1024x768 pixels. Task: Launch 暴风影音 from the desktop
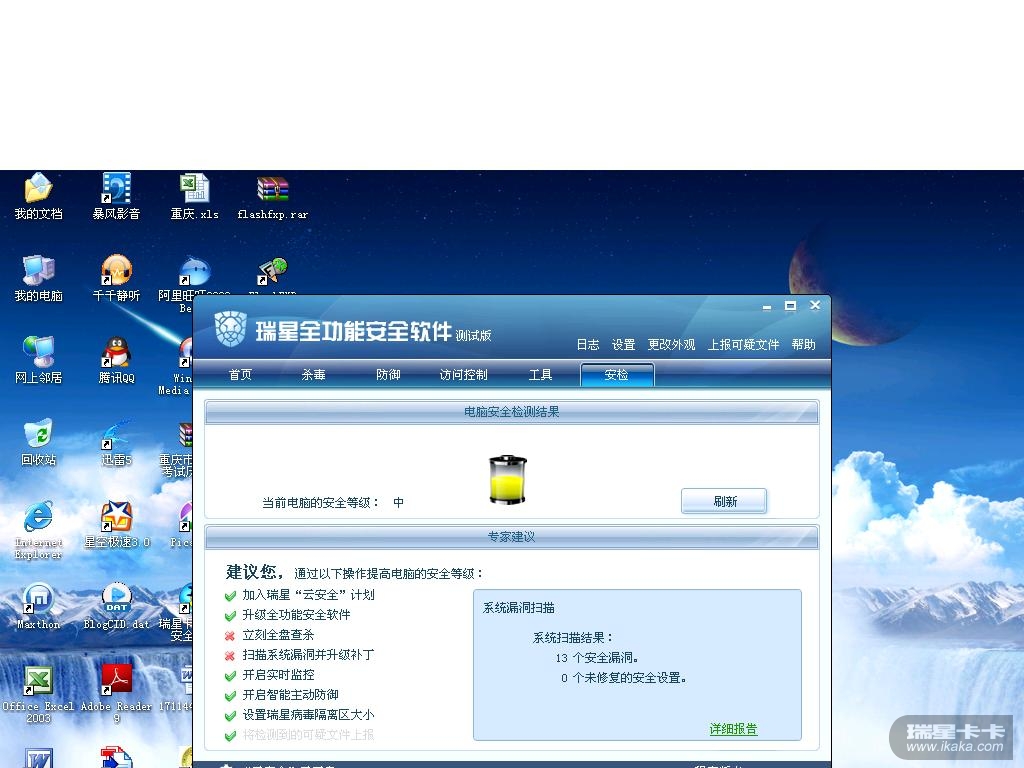pos(116,196)
